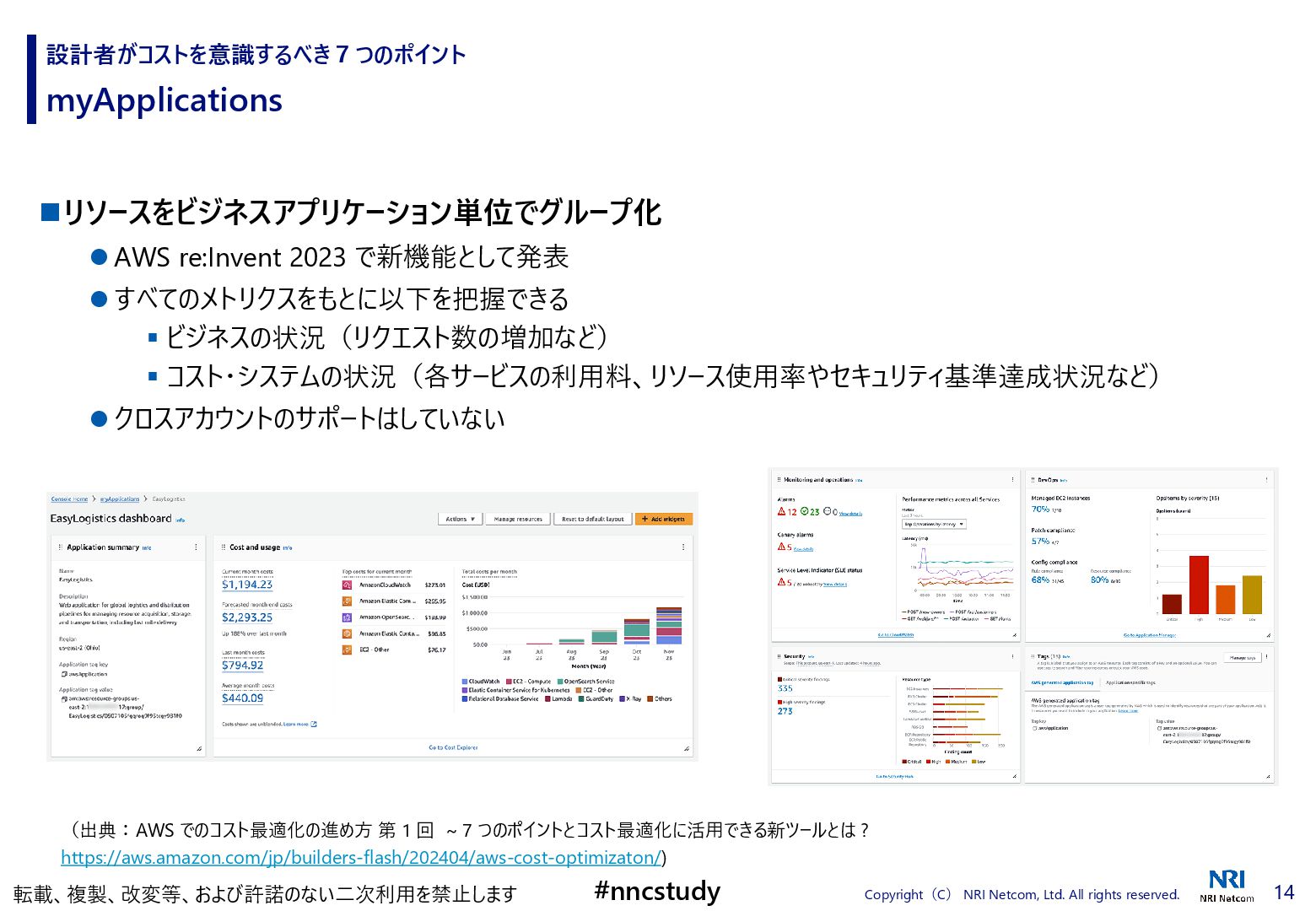Switch to Application specific tags tab

click(1130, 682)
